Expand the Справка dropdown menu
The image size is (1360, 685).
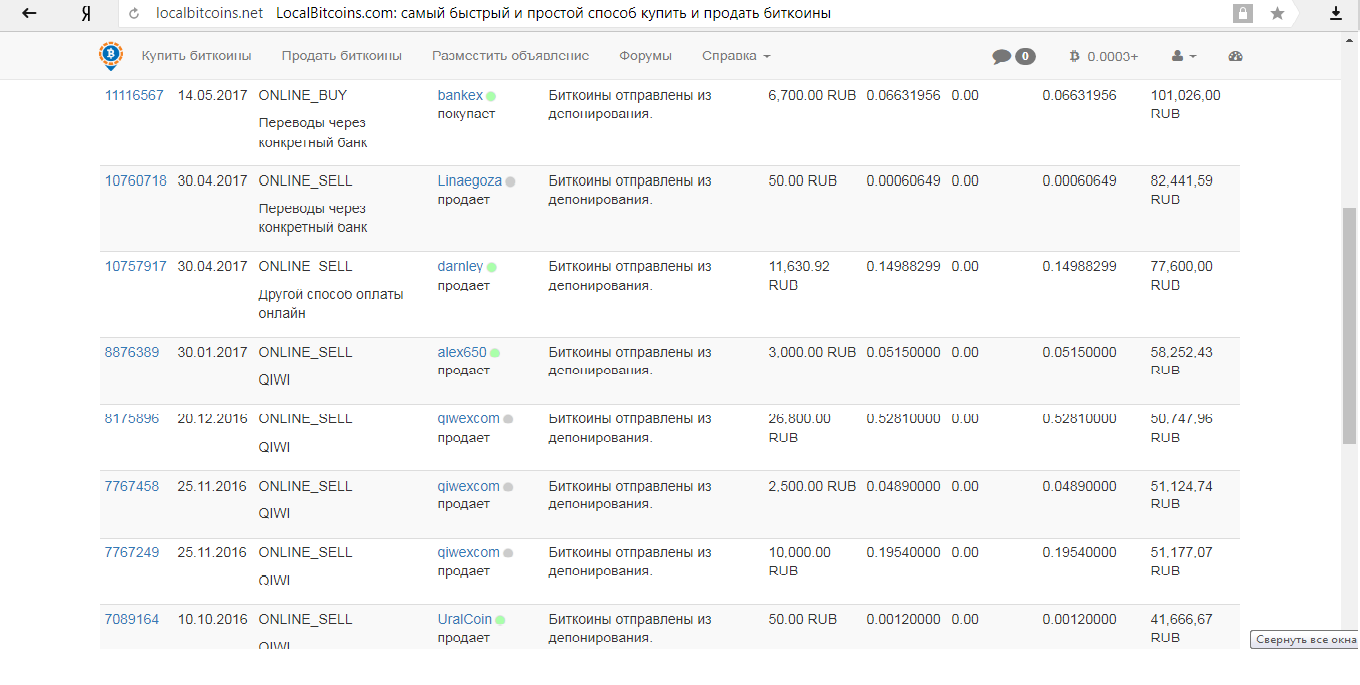click(736, 56)
